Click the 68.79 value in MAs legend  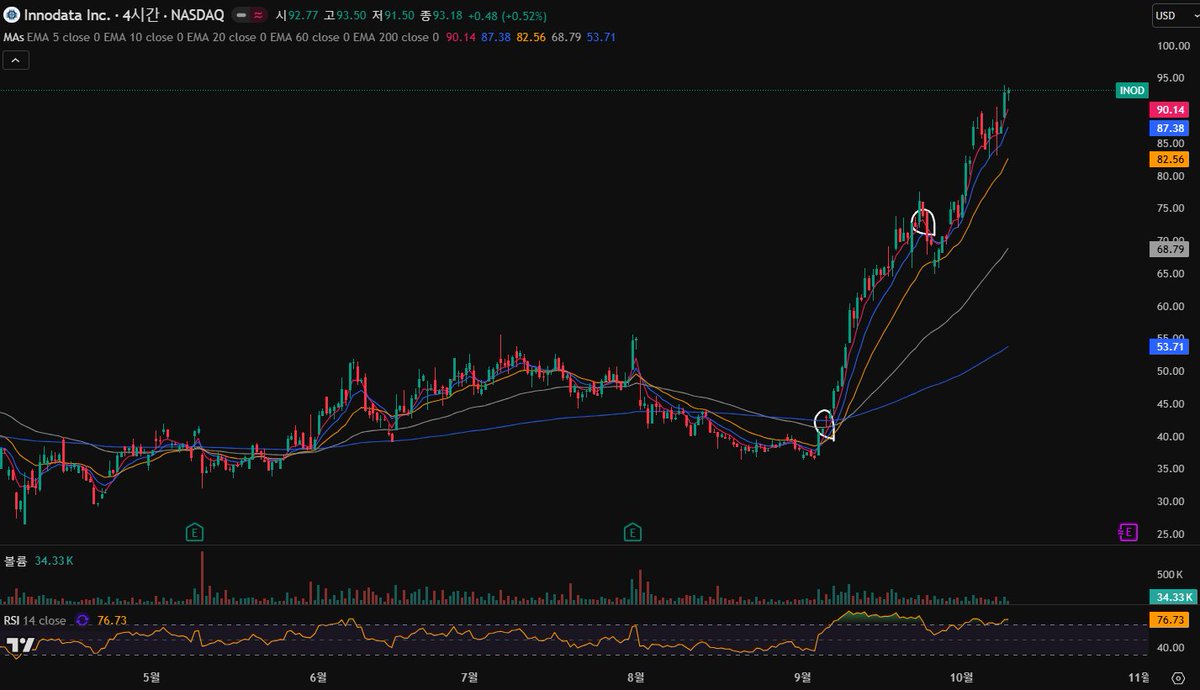(565, 37)
